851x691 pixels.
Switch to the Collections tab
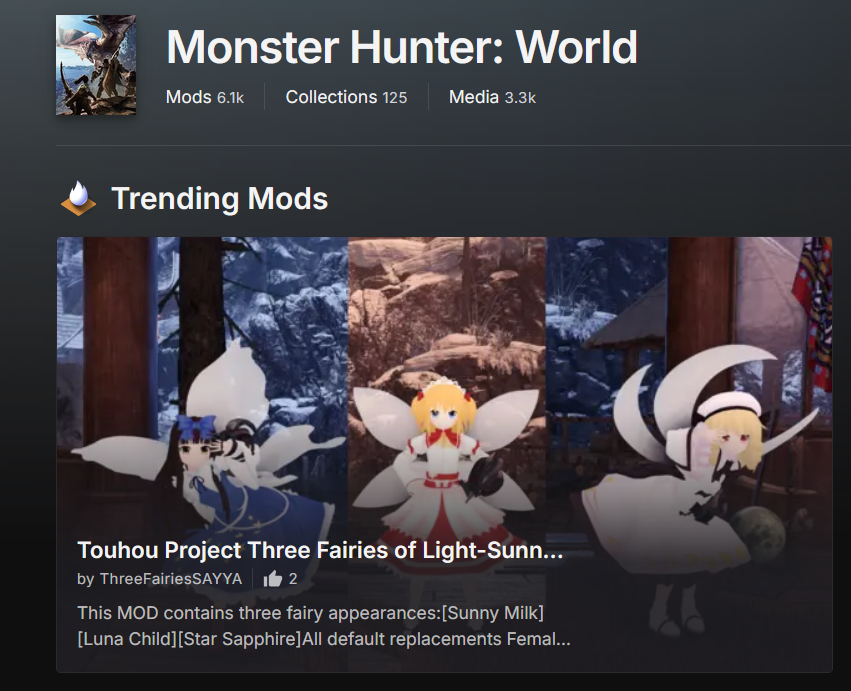pos(346,97)
